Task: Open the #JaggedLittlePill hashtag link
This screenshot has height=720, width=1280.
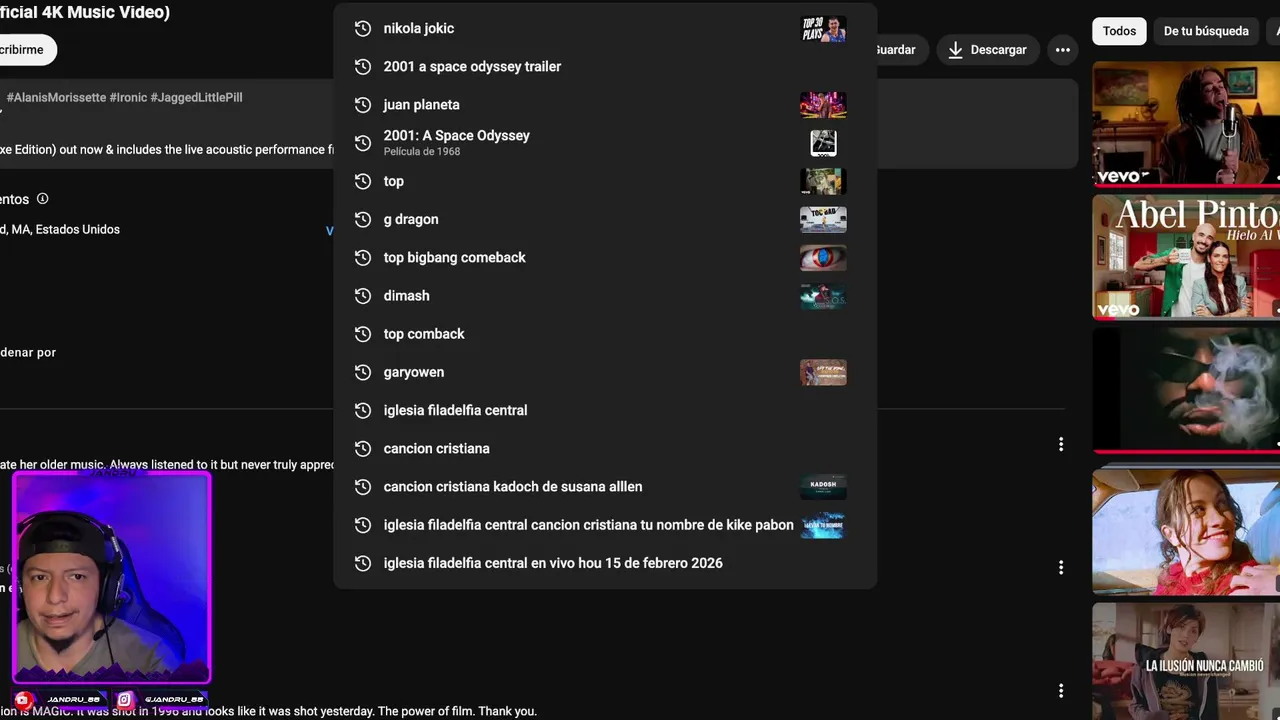Action: tap(196, 97)
